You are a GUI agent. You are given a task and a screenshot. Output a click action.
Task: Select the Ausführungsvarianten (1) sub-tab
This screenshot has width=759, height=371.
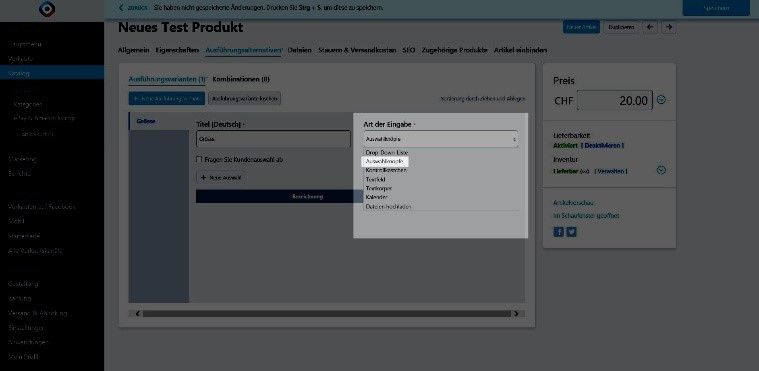(167, 79)
